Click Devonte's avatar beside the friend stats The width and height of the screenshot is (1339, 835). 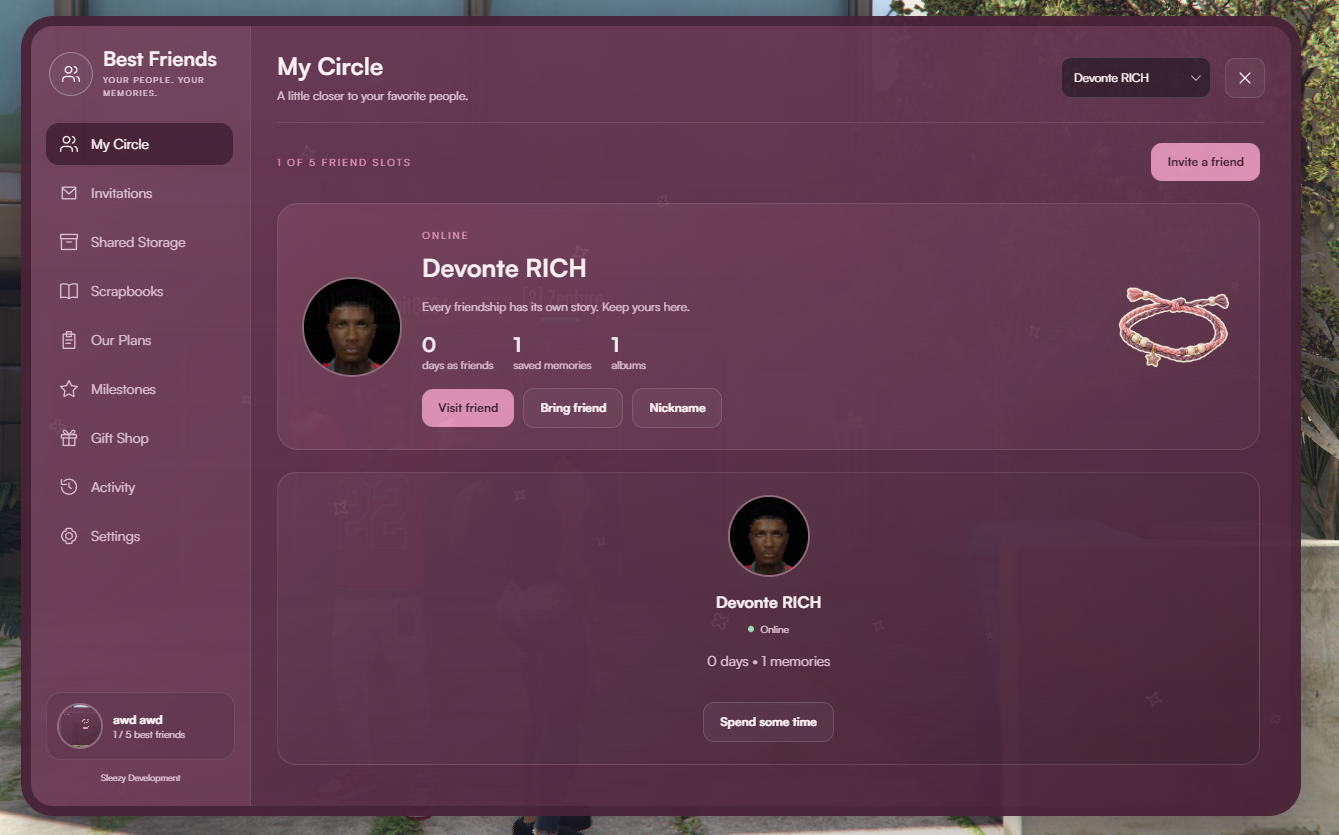[352, 327]
